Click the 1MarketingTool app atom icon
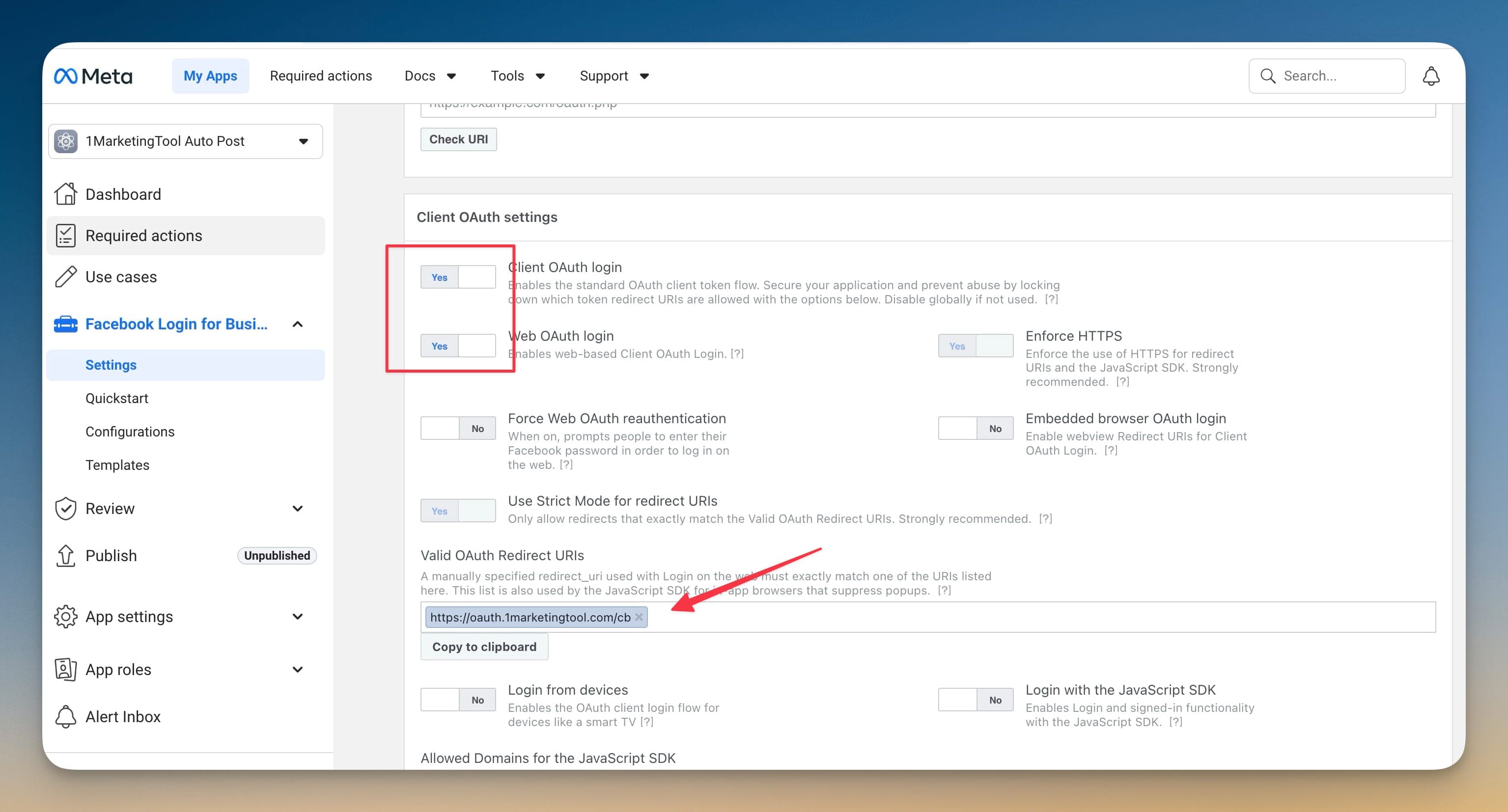 click(66, 141)
